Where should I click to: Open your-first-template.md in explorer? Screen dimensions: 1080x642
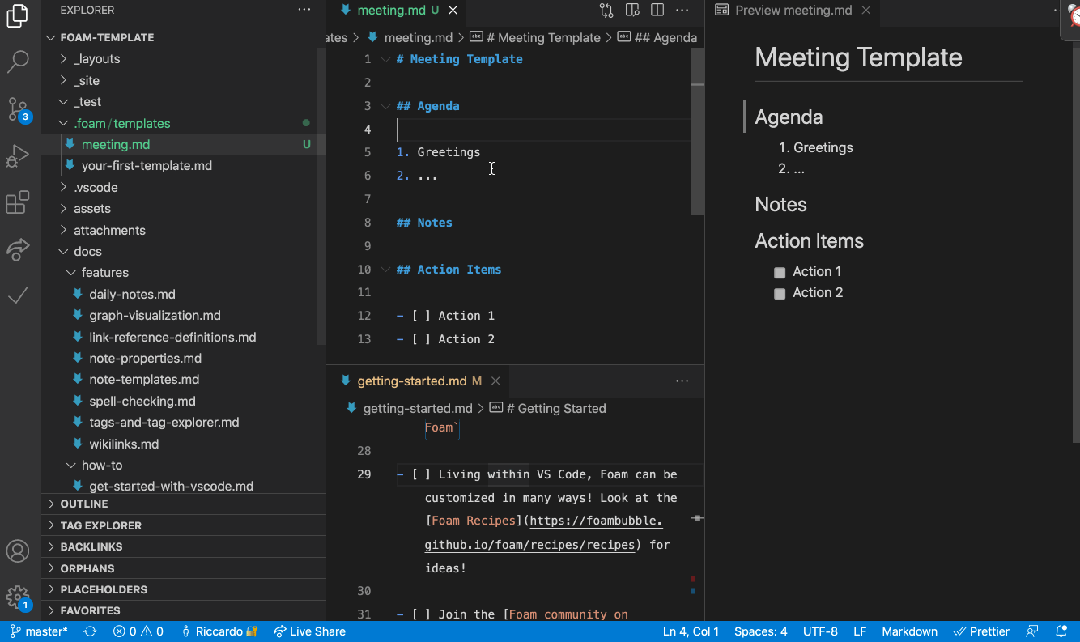tap(146, 166)
